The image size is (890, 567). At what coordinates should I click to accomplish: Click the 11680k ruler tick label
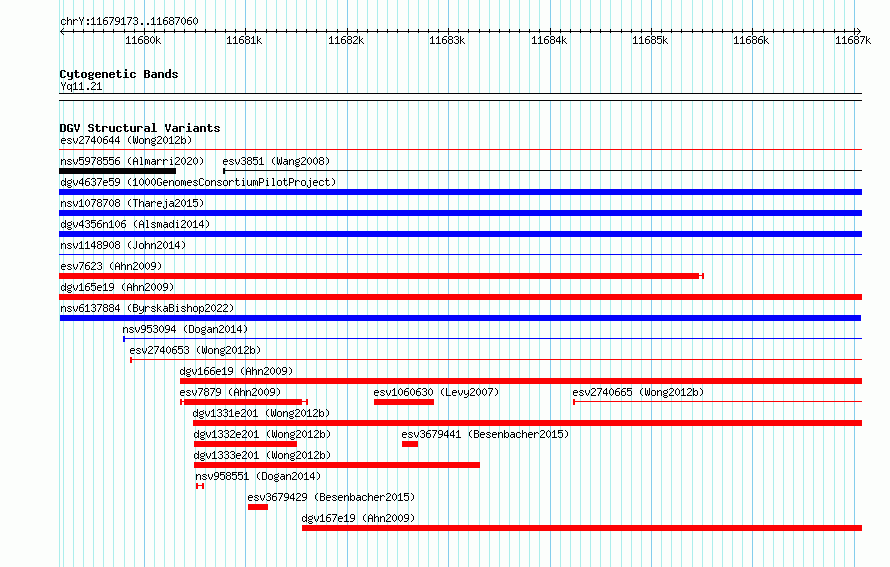tap(143, 40)
